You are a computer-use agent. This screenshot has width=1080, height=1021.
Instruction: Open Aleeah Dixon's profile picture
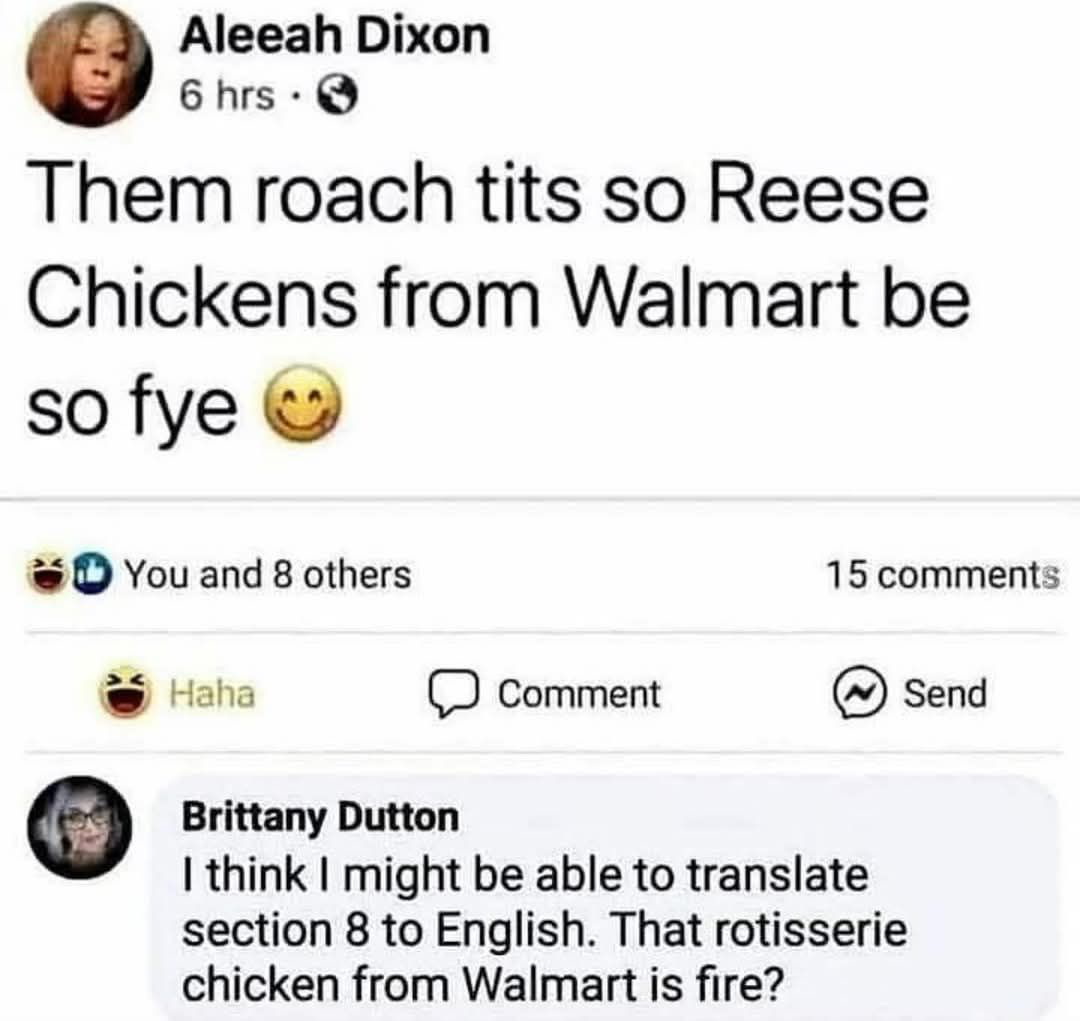coord(89,65)
